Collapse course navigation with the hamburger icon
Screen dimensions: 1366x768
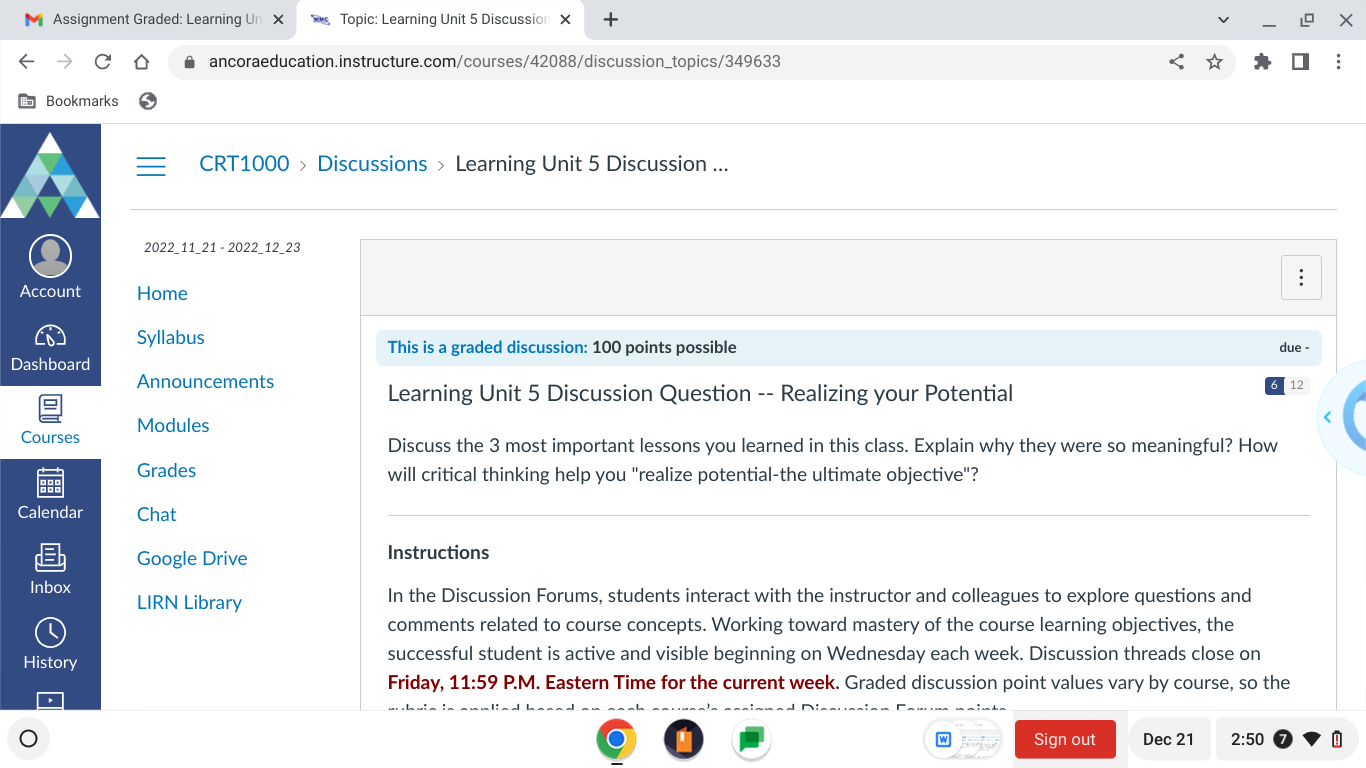(x=151, y=166)
